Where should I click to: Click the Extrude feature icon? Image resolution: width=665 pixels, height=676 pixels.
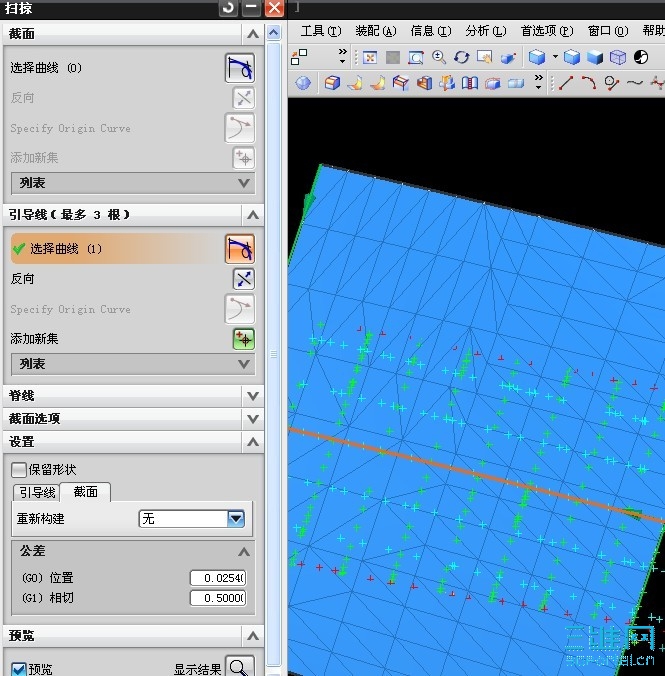click(332, 82)
